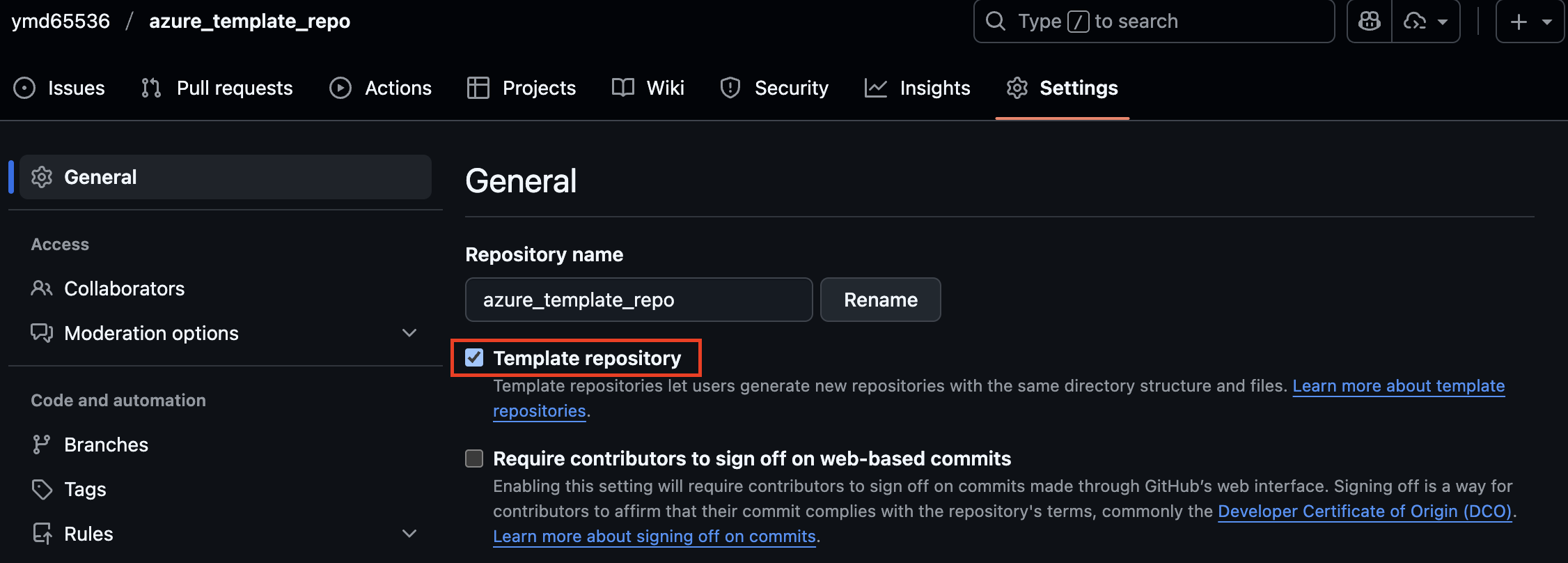Open the Insights graph icon
This screenshot has height=563, width=1568.
[x=876, y=88]
